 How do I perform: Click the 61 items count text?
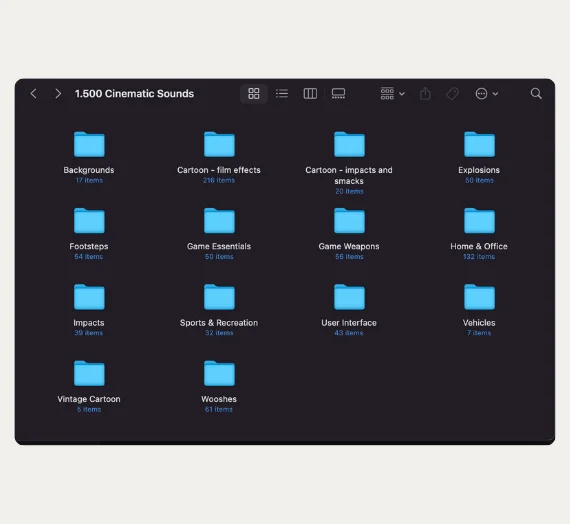(218, 409)
